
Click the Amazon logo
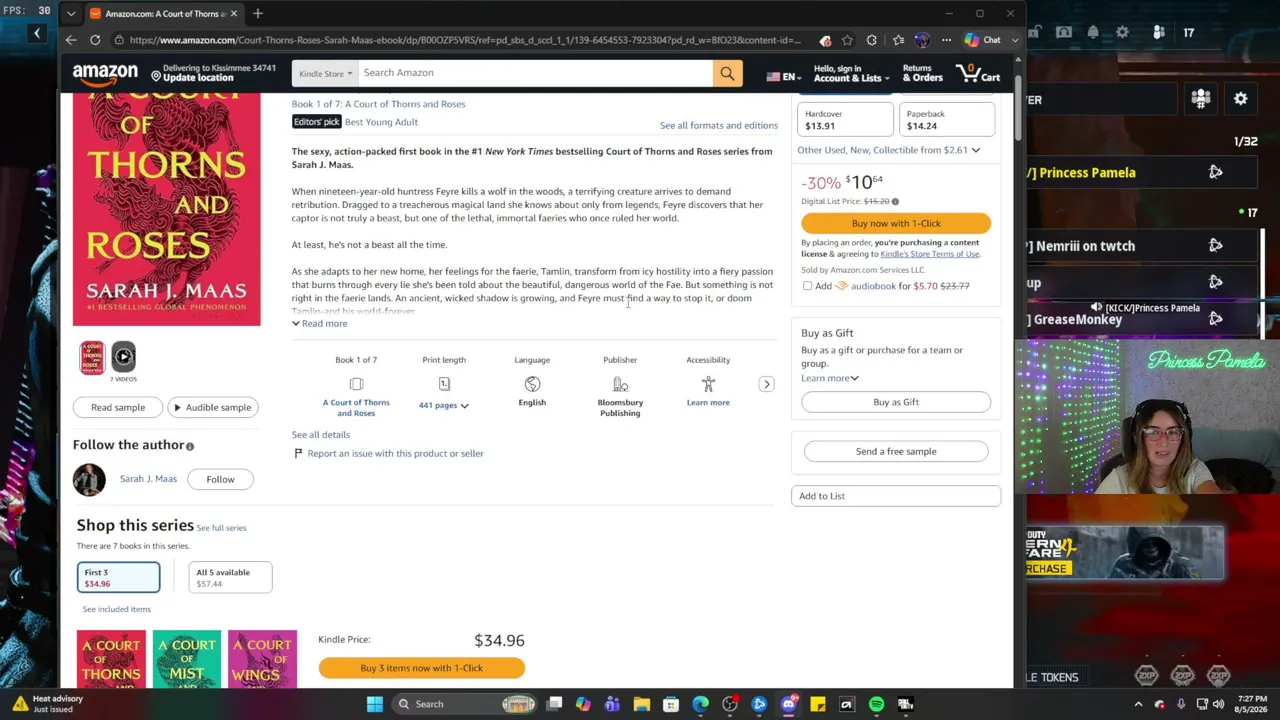pyautogui.click(x=105, y=73)
